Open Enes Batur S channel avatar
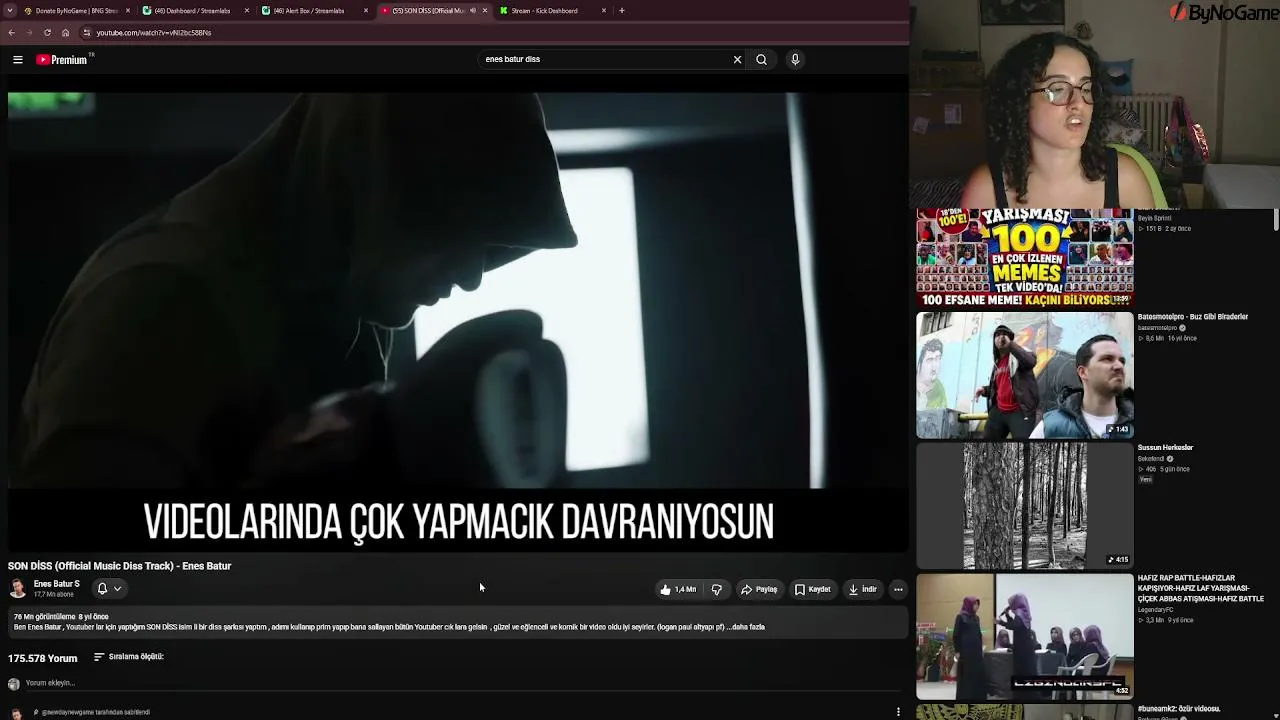The width and height of the screenshot is (1280, 720). pyautogui.click(x=18, y=589)
